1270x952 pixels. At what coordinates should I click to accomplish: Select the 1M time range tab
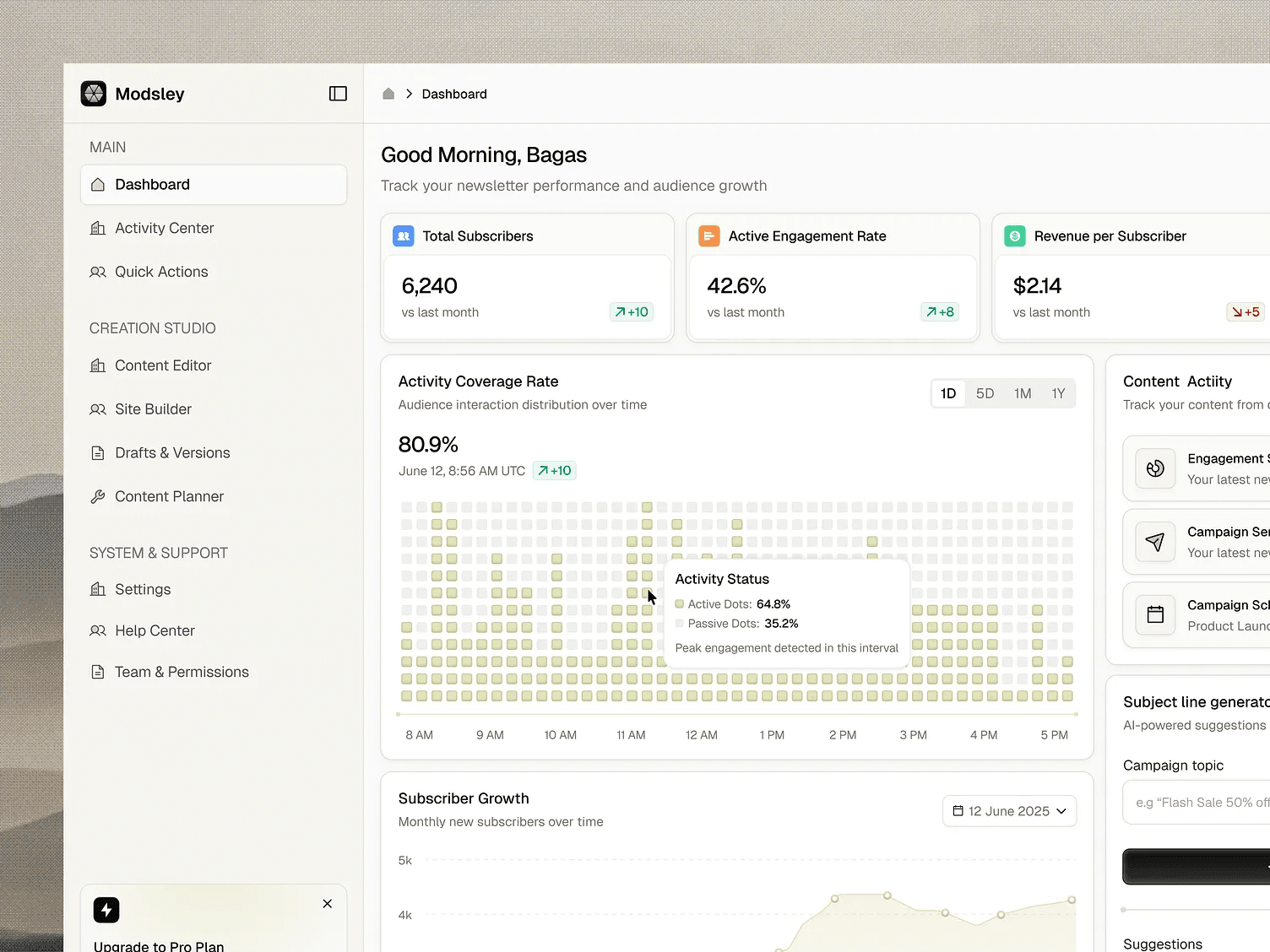coord(1023,393)
